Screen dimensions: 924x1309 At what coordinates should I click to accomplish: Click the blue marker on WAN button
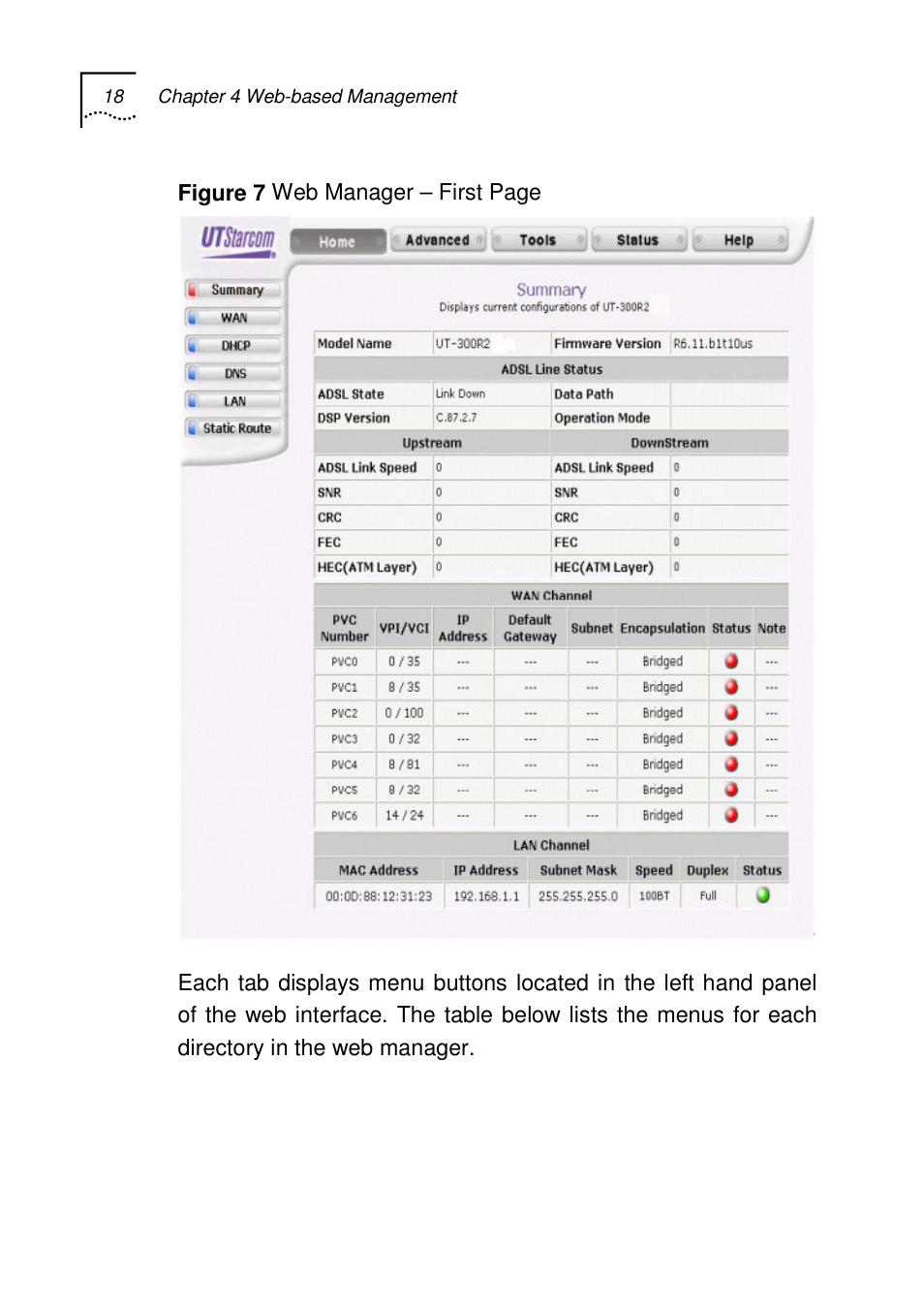point(192,318)
